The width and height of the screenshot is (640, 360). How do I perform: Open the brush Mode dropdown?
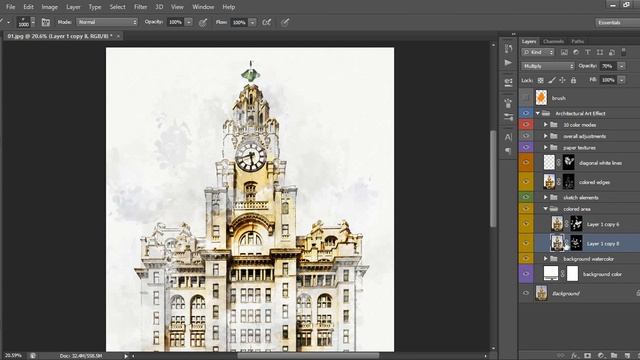[x=107, y=22]
